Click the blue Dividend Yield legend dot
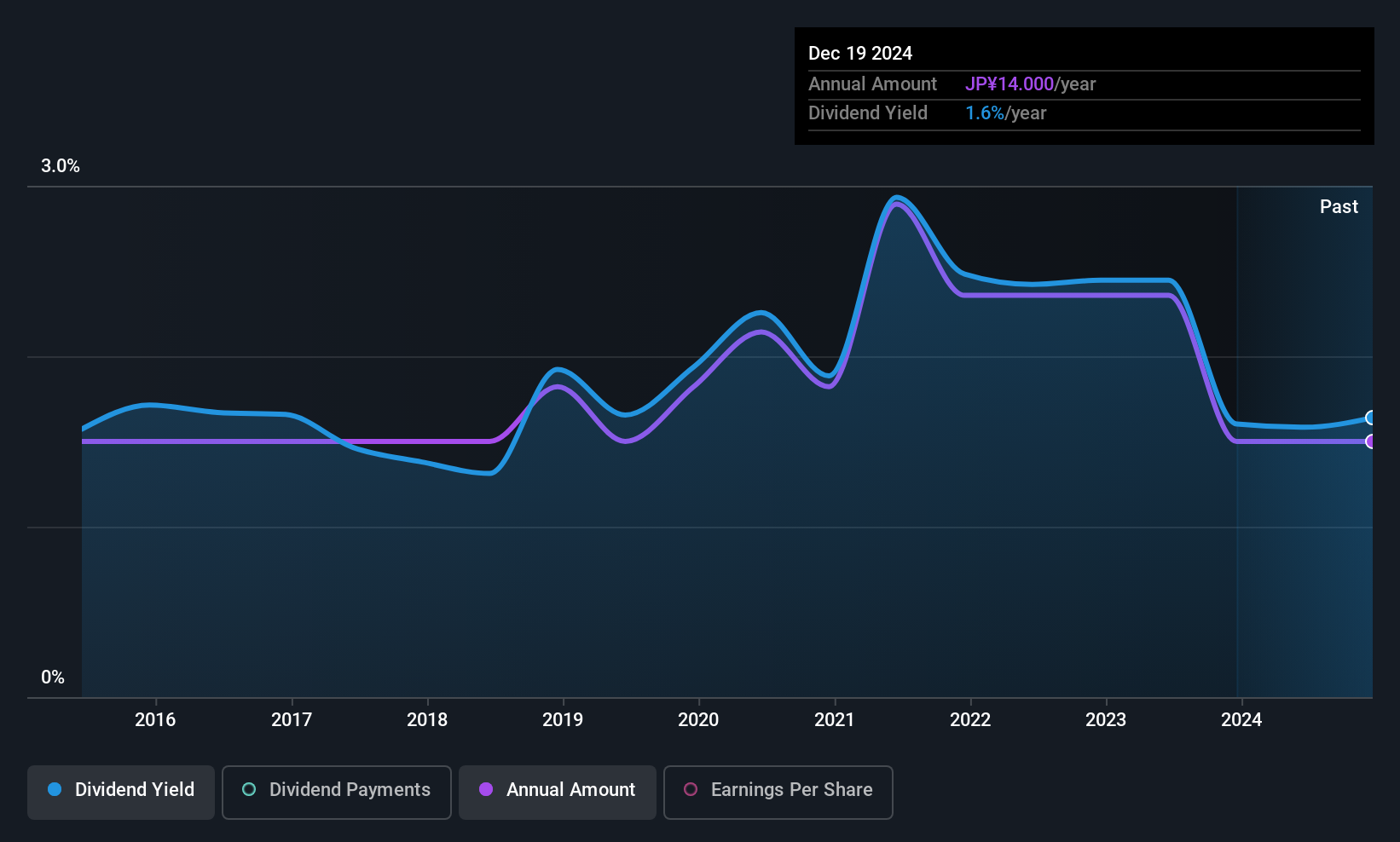1400x842 pixels. [55, 789]
